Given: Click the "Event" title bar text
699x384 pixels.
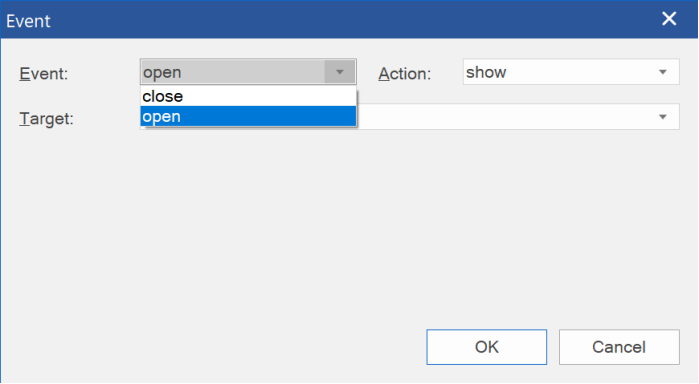Looking at the screenshot, I should [28, 21].
